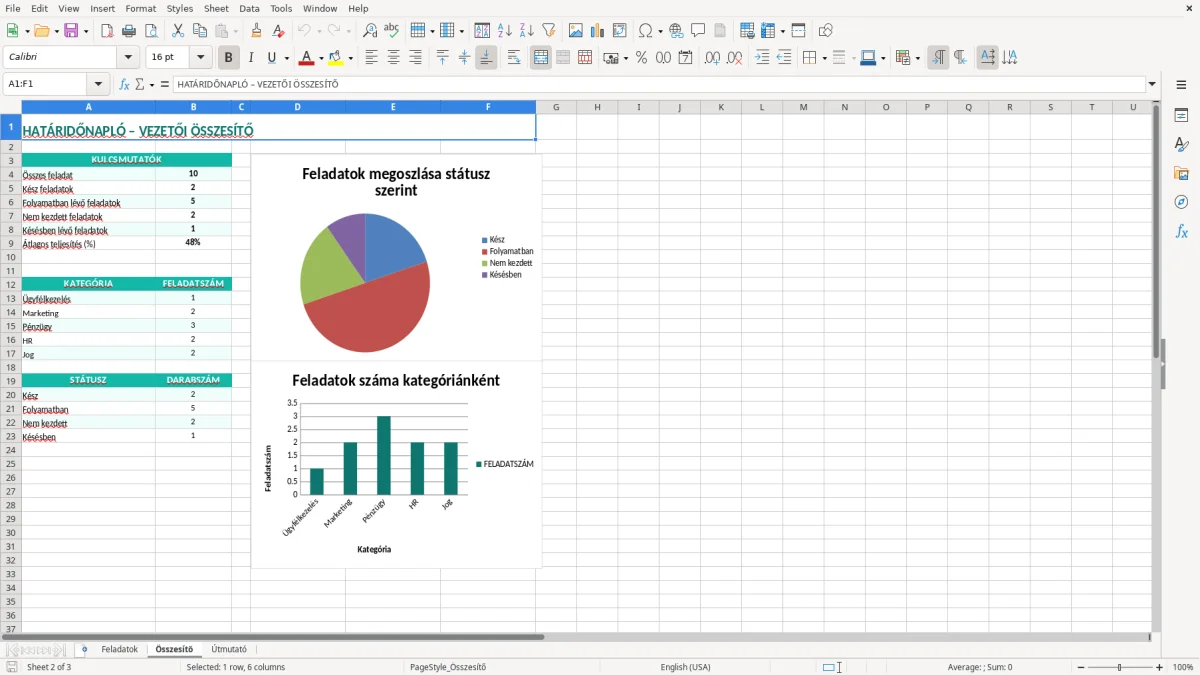Add a decimal place
Viewport: 1200px width, 675px height.
pos(712,58)
